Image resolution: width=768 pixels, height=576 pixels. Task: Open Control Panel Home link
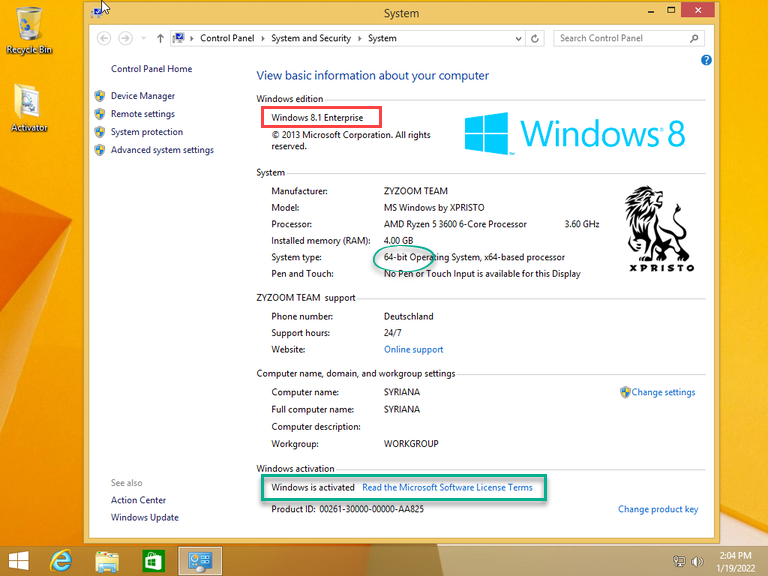(x=151, y=69)
